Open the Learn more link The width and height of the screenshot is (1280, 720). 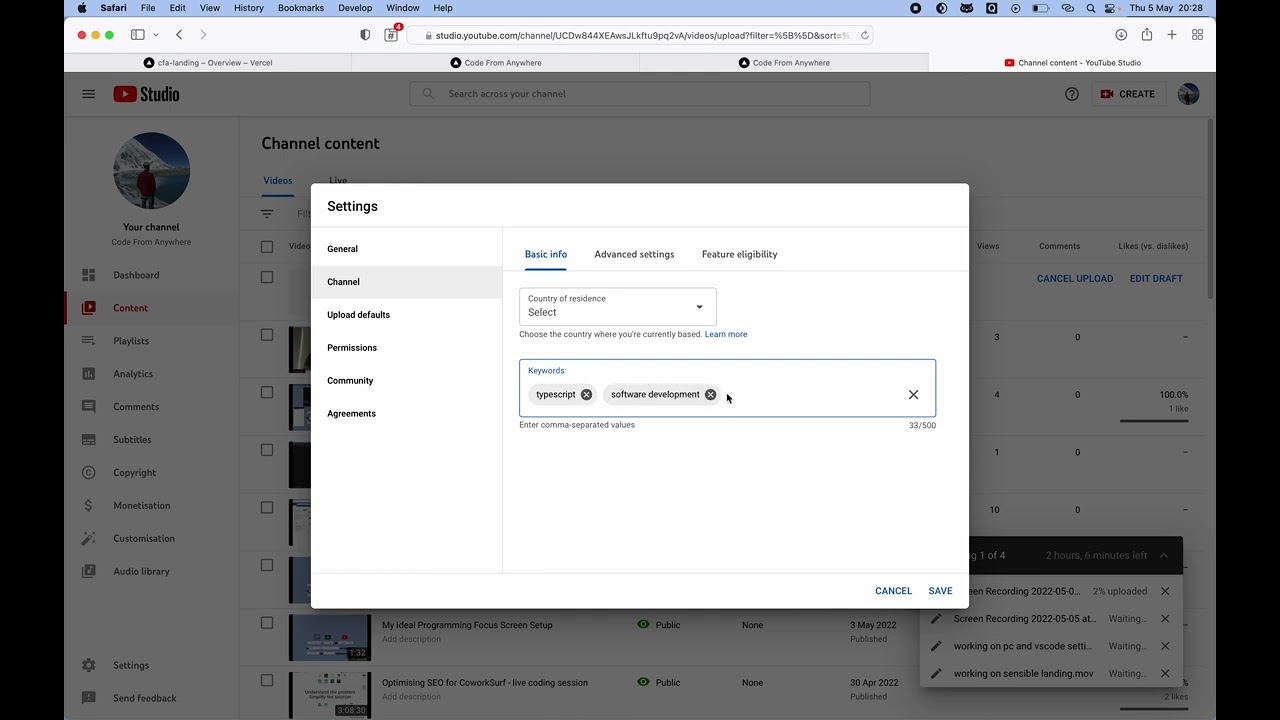pyautogui.click(x=726, y=334)
